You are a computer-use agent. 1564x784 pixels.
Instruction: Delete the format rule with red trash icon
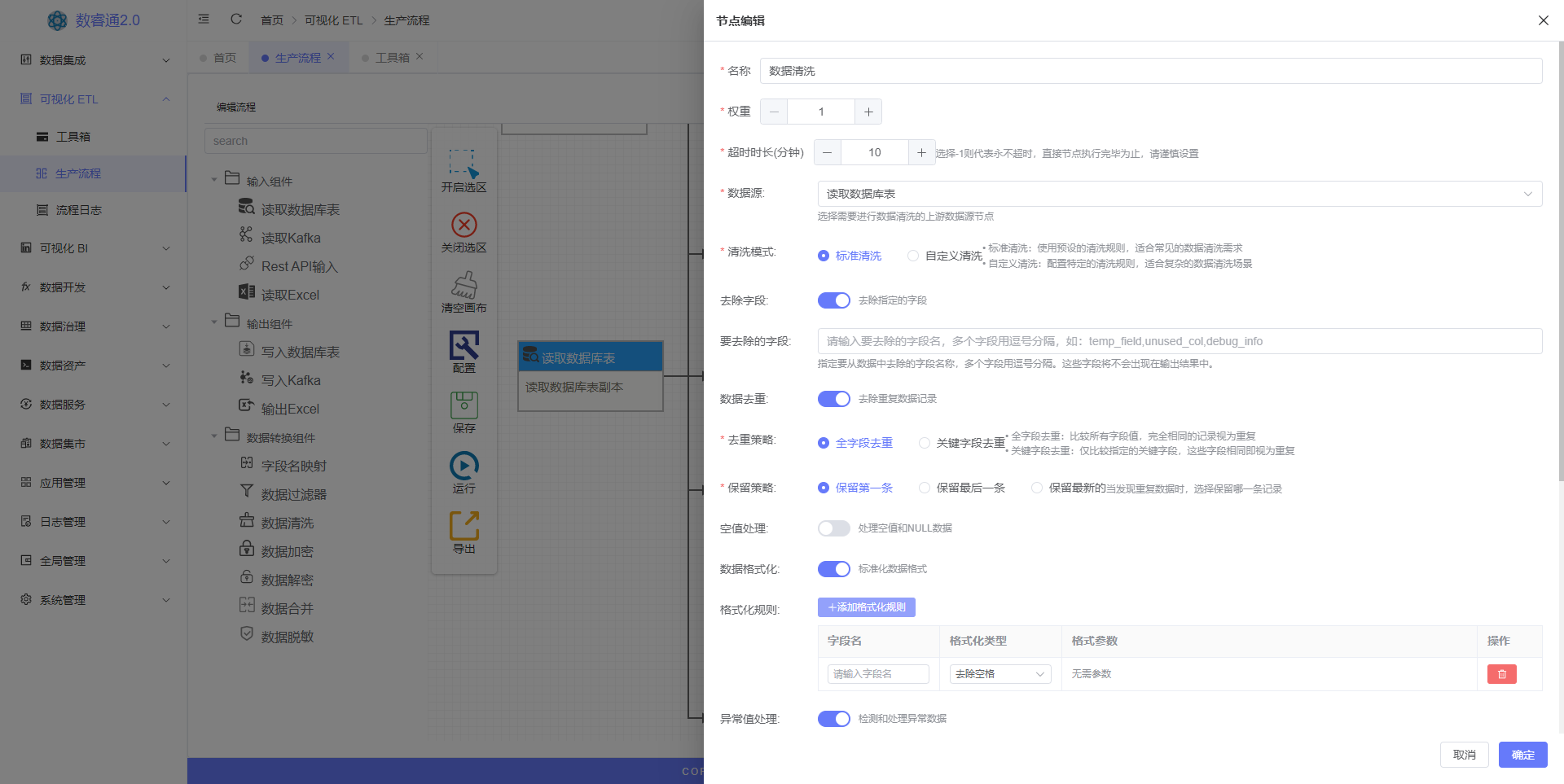pos(1501,674)
